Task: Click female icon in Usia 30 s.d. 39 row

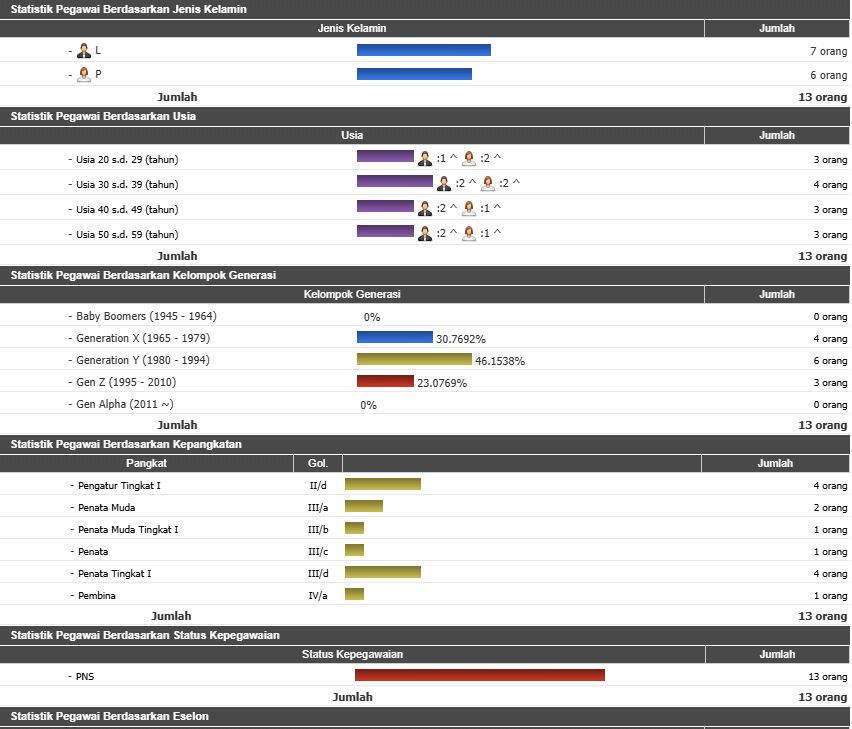Action: pos(488,183)
